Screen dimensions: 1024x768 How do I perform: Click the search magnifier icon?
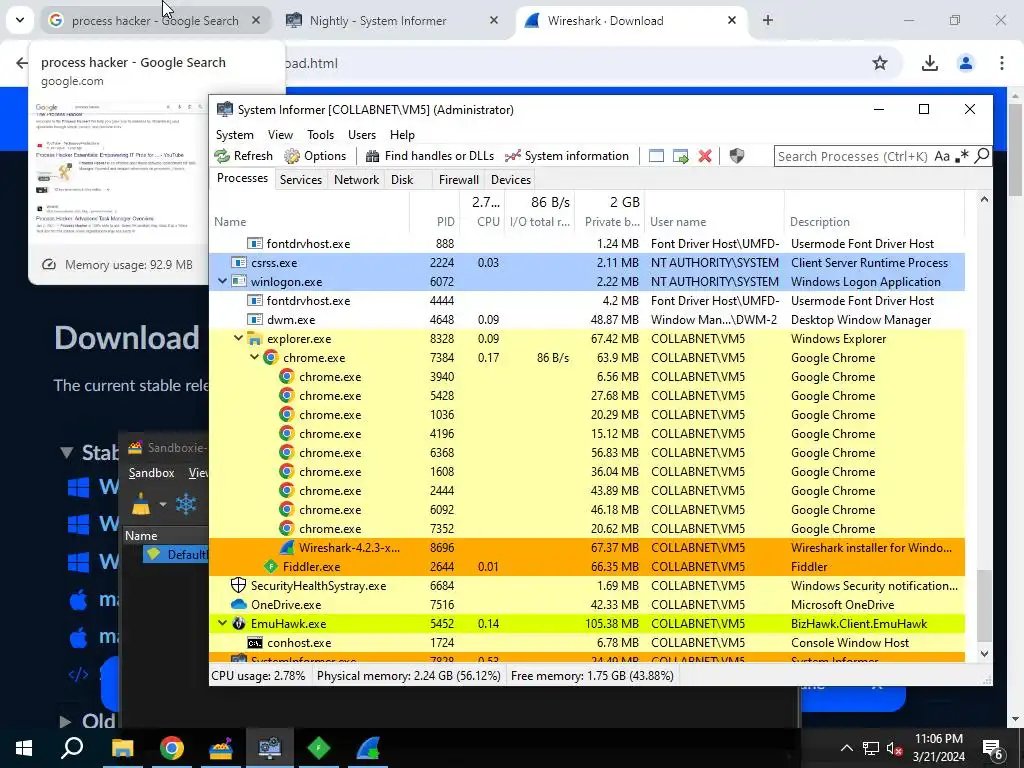[x=982, y=156]
